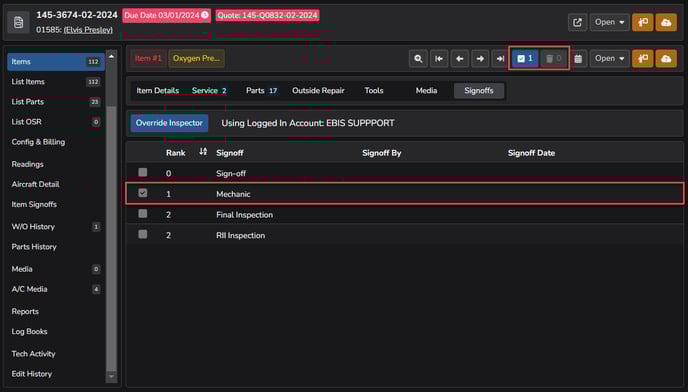Viewport: 688px width, 392px height.
Task: Open the item toolbar Open status dropdown
Action: coord(609,58)
